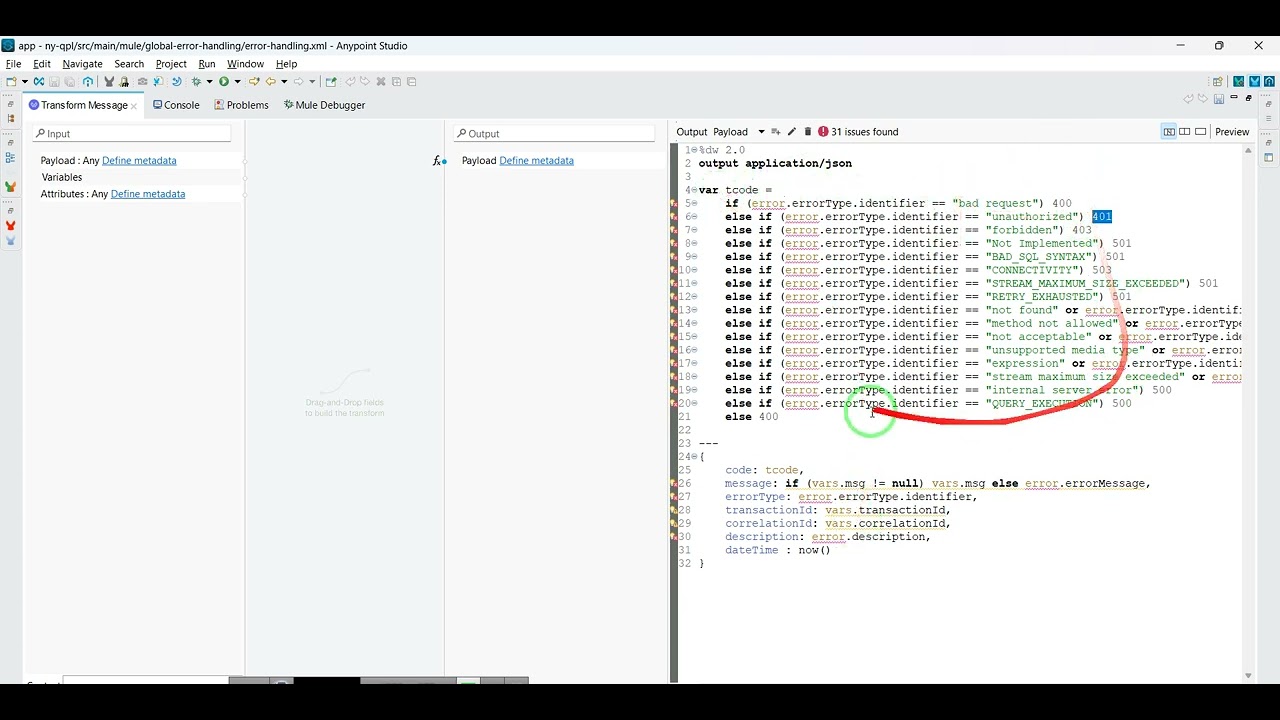
Task: Select the two-column source layout icon
Action: click(x=1185, y=132)
